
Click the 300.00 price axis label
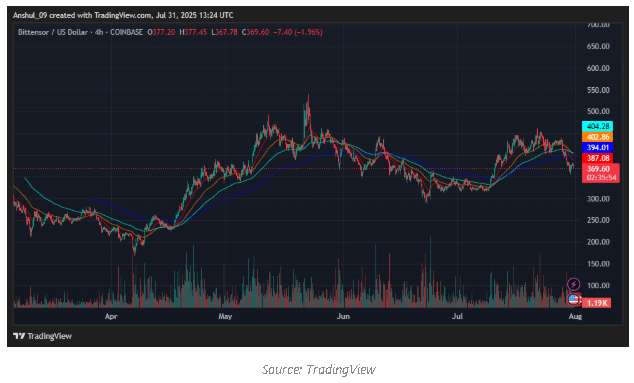598,199
